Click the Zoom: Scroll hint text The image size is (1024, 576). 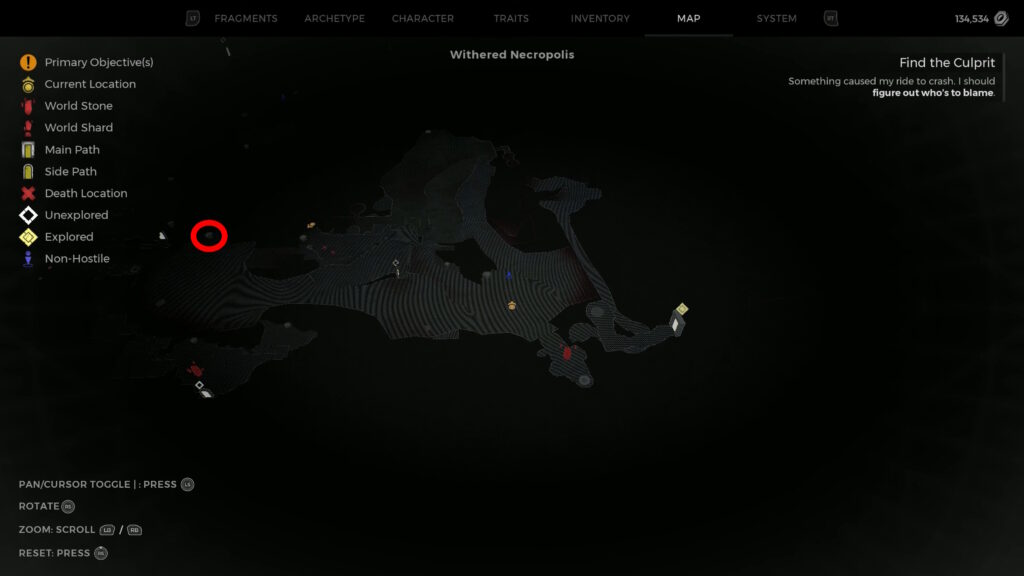(x=57, y=530)
